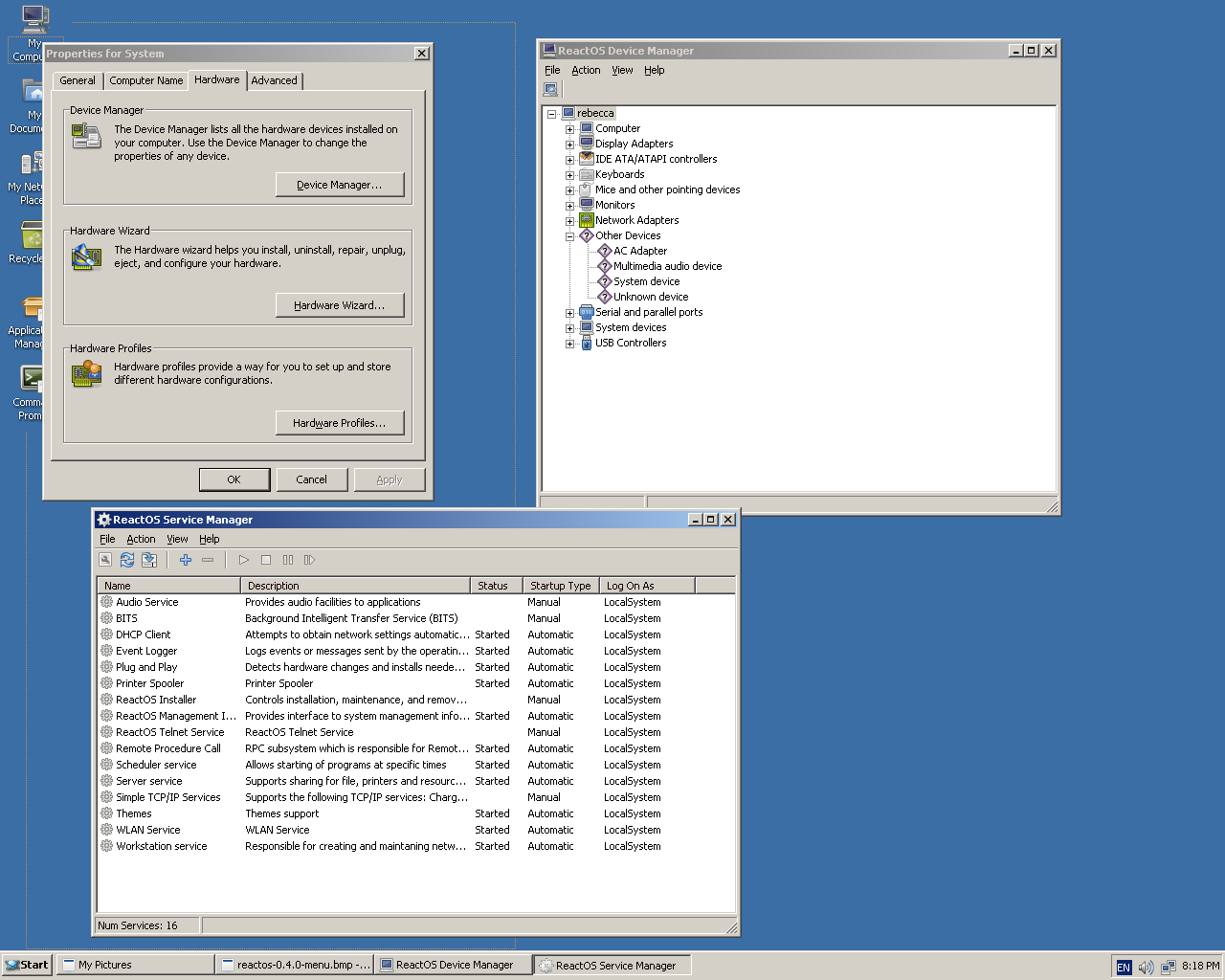1225x980 pixels.
Task: Expand the Computer node in Device Manager
Action: [569, 129]
